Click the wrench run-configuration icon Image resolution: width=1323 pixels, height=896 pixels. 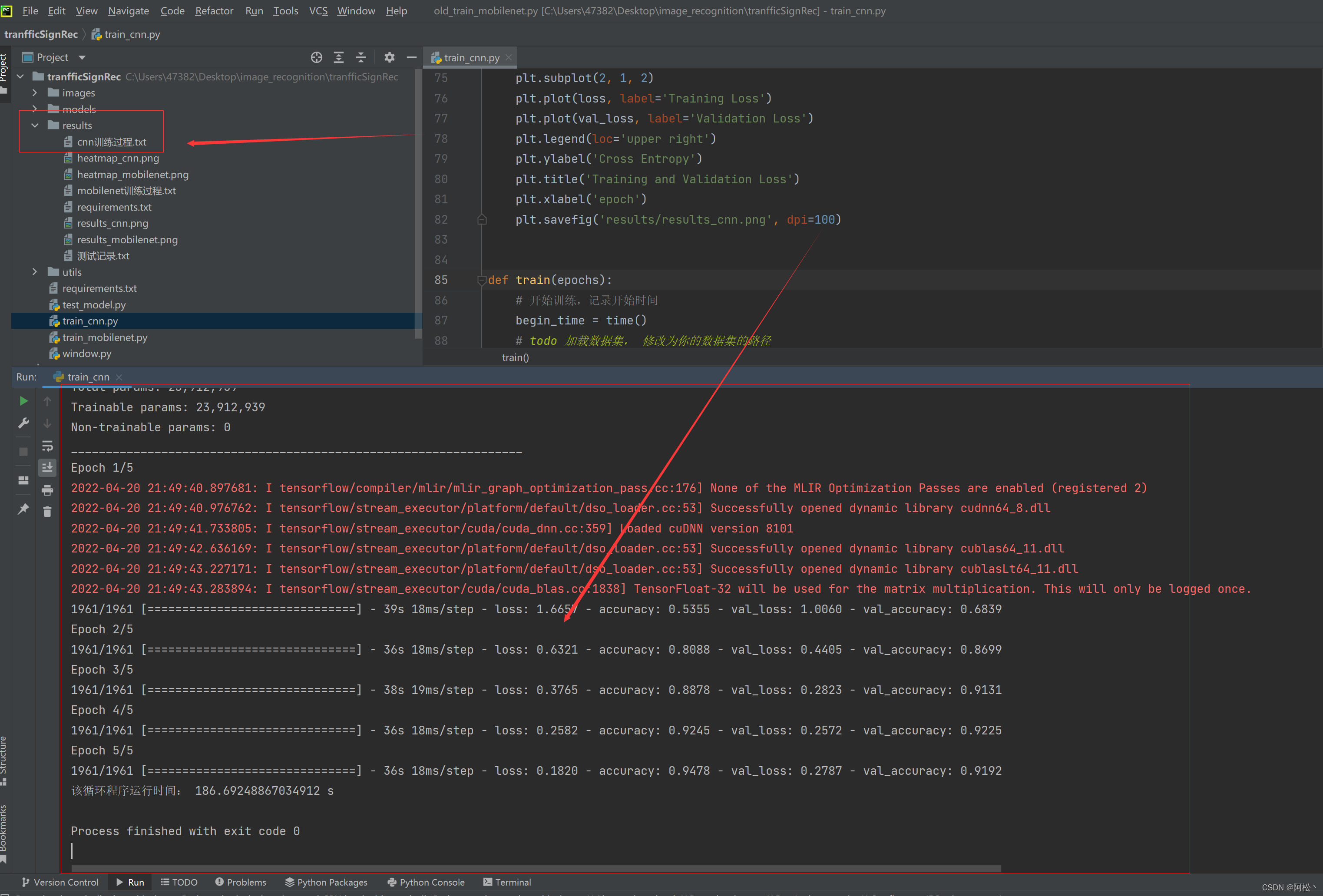[23, 423]
